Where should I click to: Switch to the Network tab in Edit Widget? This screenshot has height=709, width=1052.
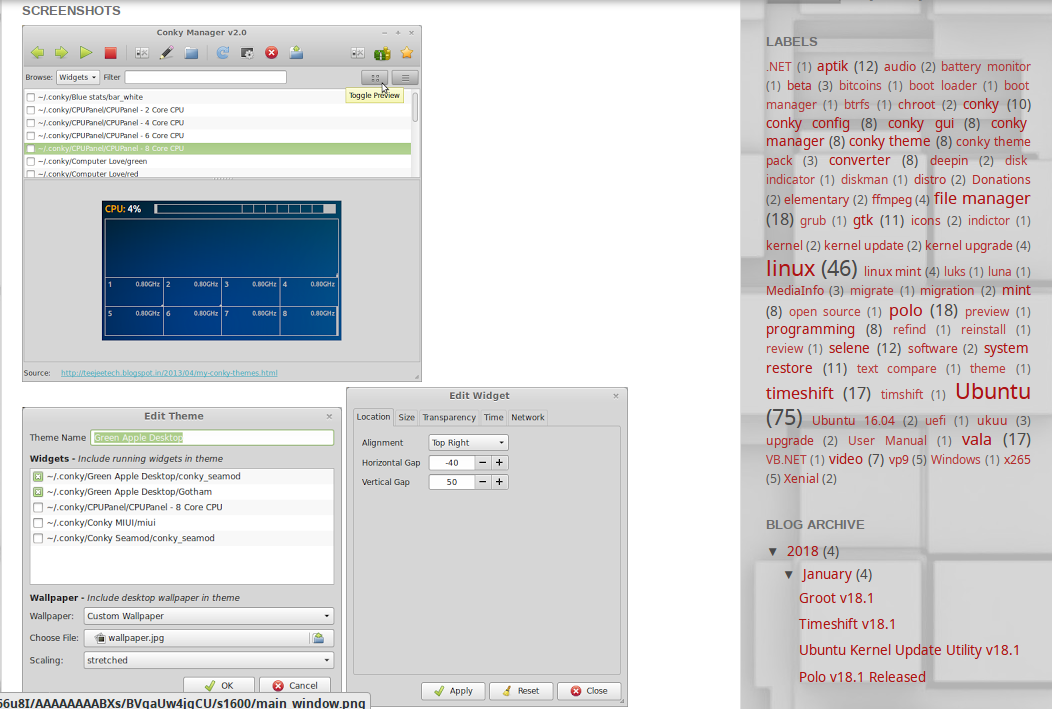point(528,417)
